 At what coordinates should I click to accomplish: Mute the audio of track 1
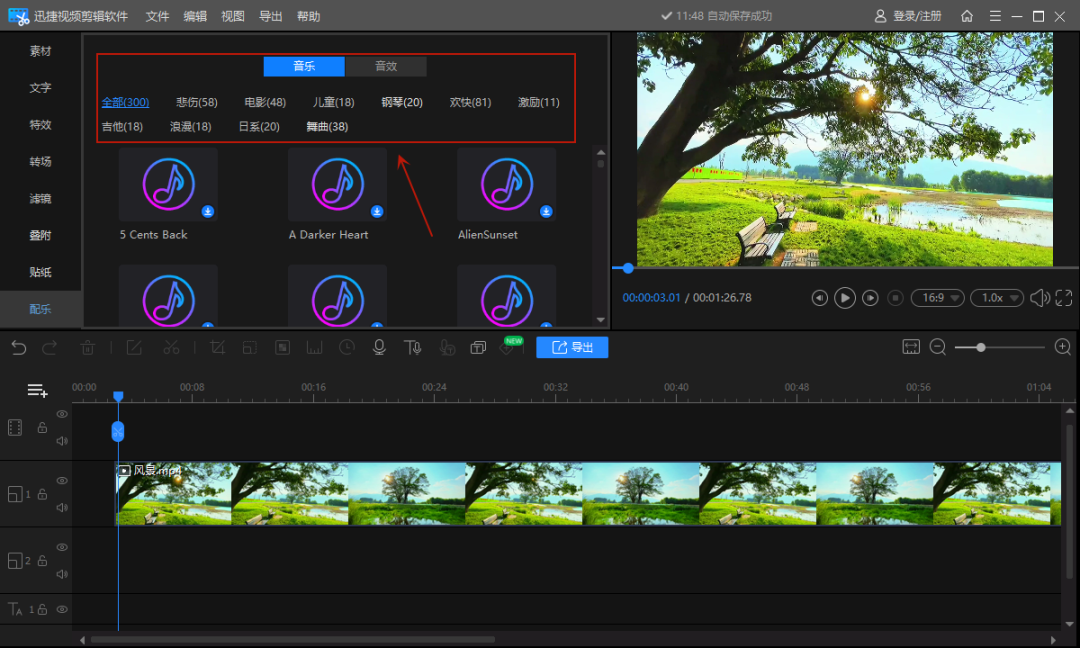(62, 508)
